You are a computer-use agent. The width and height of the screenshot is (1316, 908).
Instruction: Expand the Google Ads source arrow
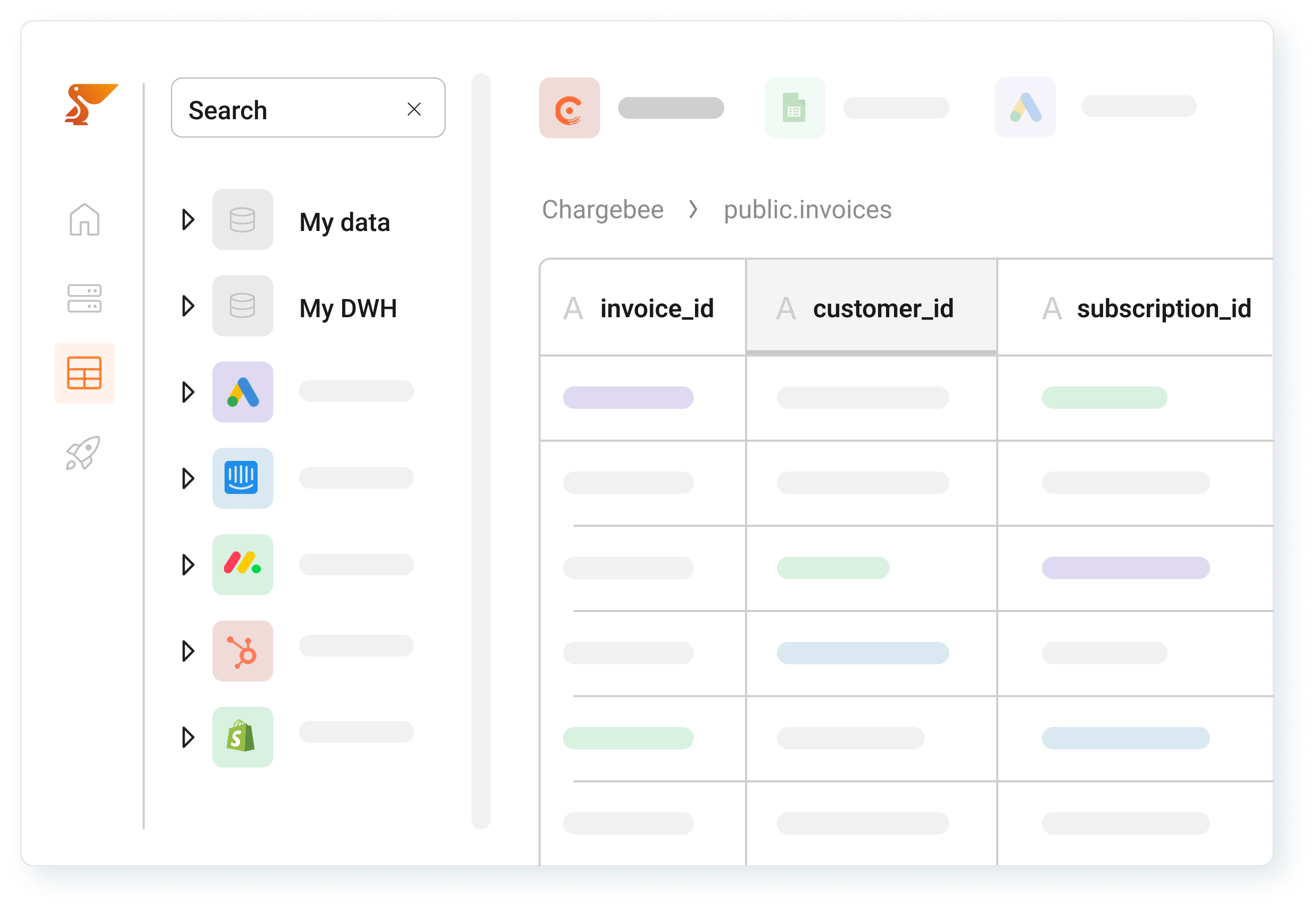[x=188, y=392]
